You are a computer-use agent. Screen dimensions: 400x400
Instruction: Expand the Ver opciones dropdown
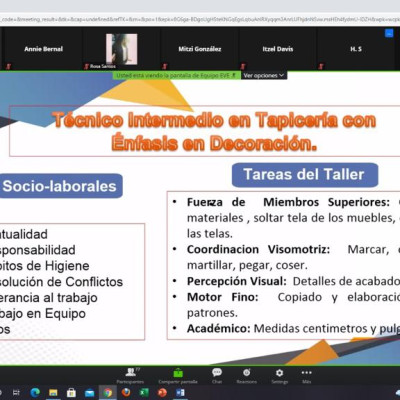tap(264, 76)
